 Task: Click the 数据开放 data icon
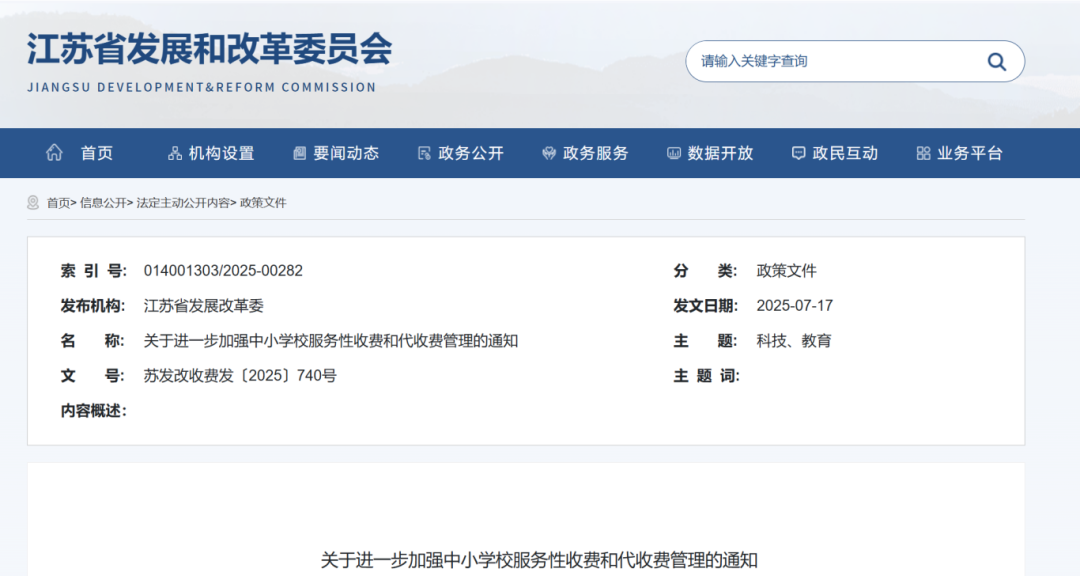[x=674, y=154]
